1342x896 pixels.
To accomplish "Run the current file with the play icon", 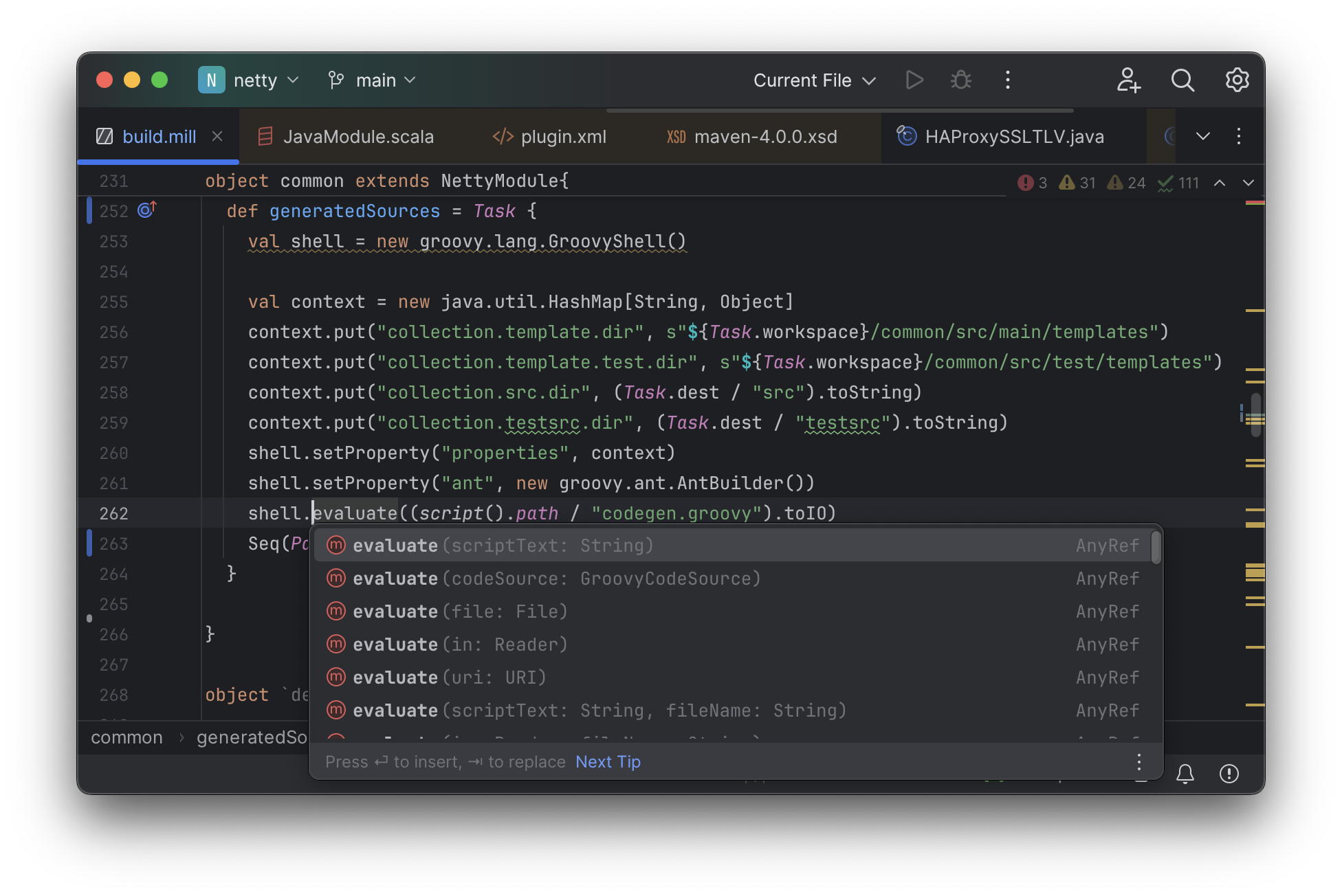I will [x=914, y=80].
